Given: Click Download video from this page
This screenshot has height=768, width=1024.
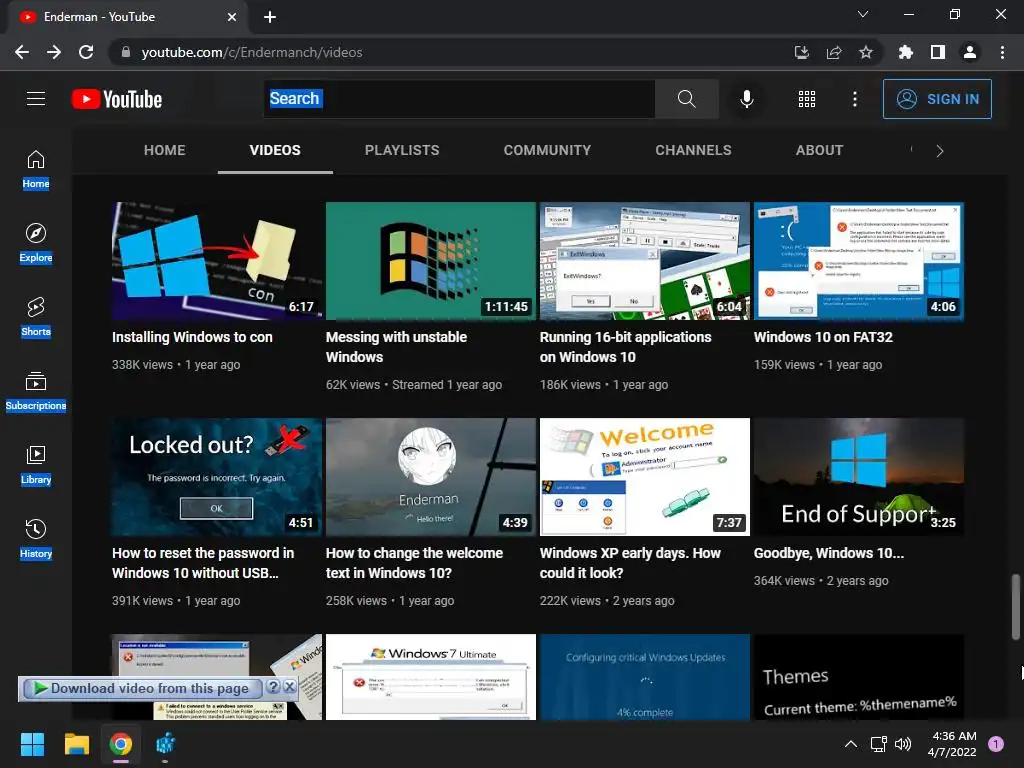Looking at the screenshot, I should [142, 688].
